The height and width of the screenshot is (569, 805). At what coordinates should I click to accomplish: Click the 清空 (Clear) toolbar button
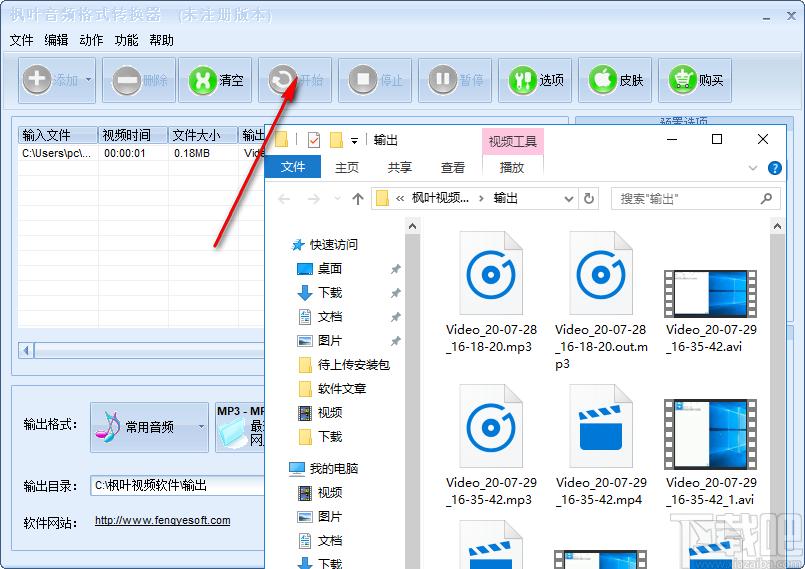(x=215, y=80)
